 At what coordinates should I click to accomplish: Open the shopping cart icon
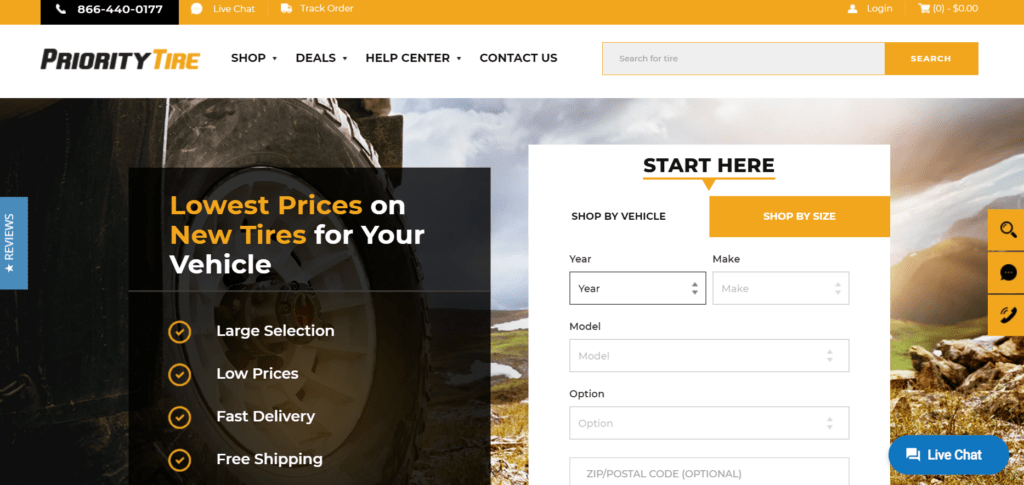click(x=924, y=8)
